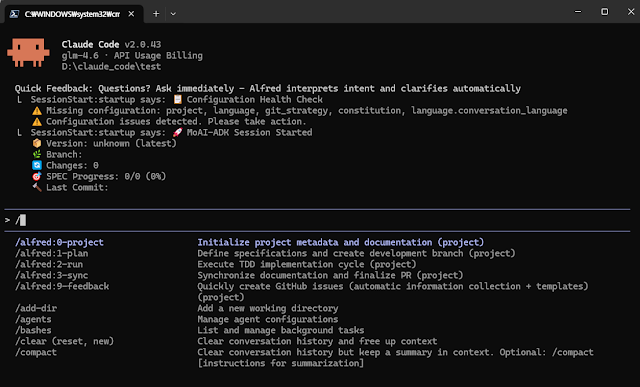Screen dimensions: 640x387
Task: Click the PowerShell icon in the terminal tab
Action: click(x=14, y=14)
